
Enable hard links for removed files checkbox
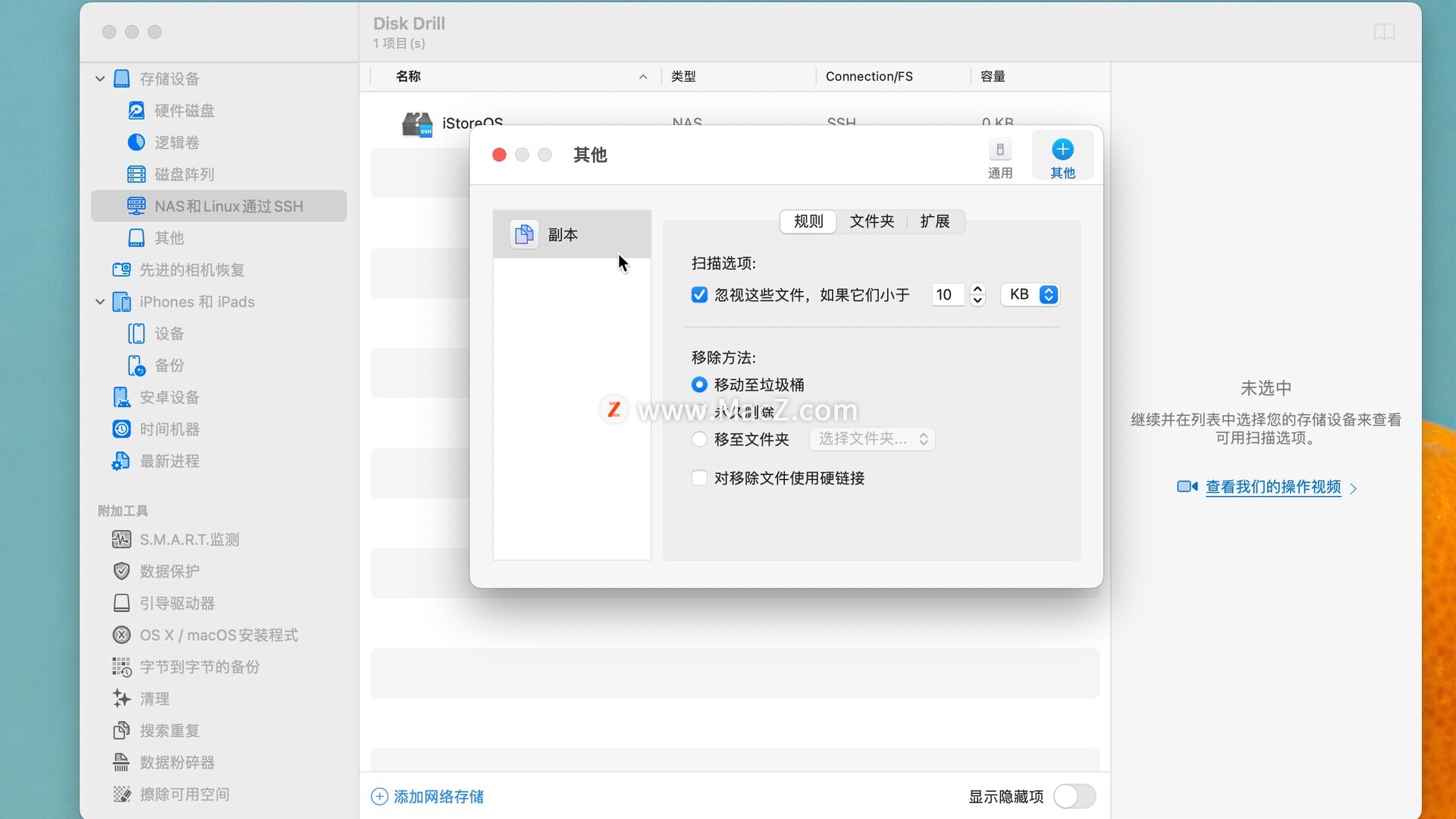699,478
